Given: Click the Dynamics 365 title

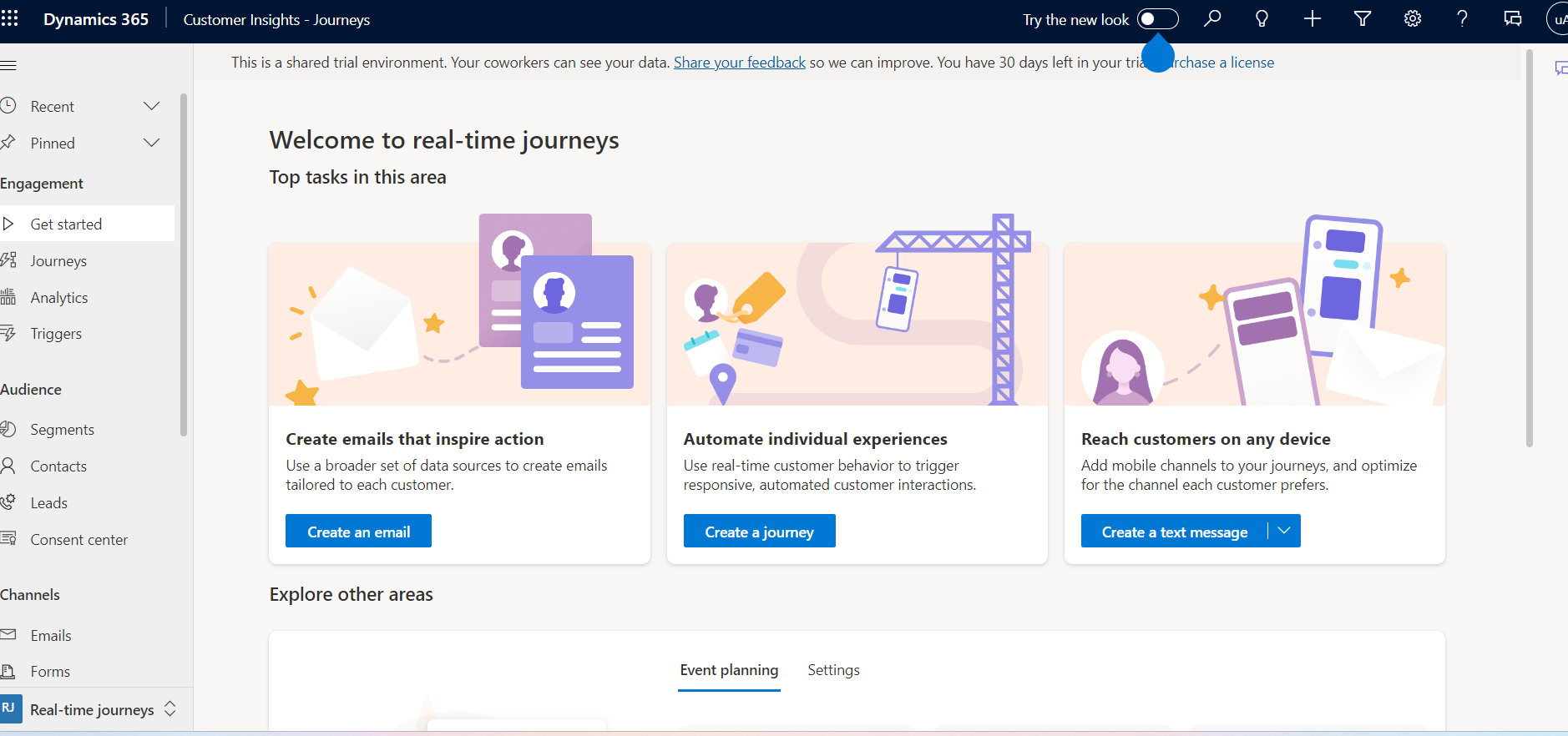Looking at the screenshot, I should [96, 19].
